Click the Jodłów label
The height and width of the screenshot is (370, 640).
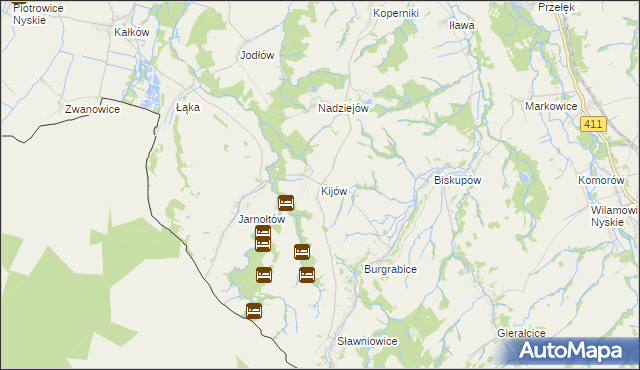257,55
